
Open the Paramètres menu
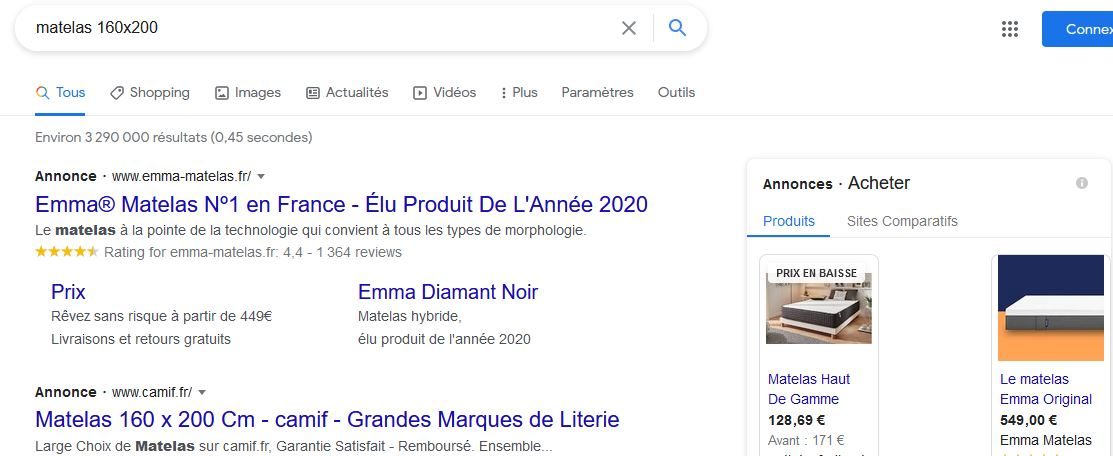[598, 92]
